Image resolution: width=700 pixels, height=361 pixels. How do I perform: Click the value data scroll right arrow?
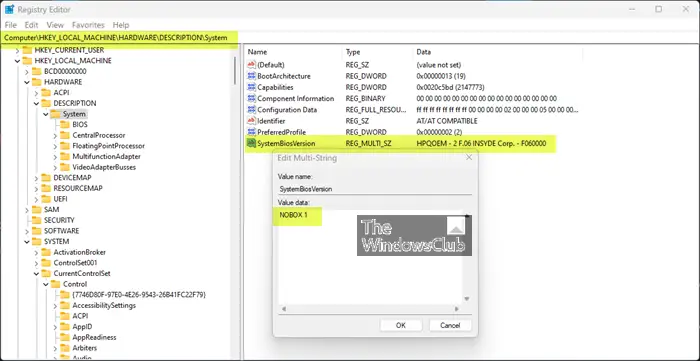click(456, 309)
